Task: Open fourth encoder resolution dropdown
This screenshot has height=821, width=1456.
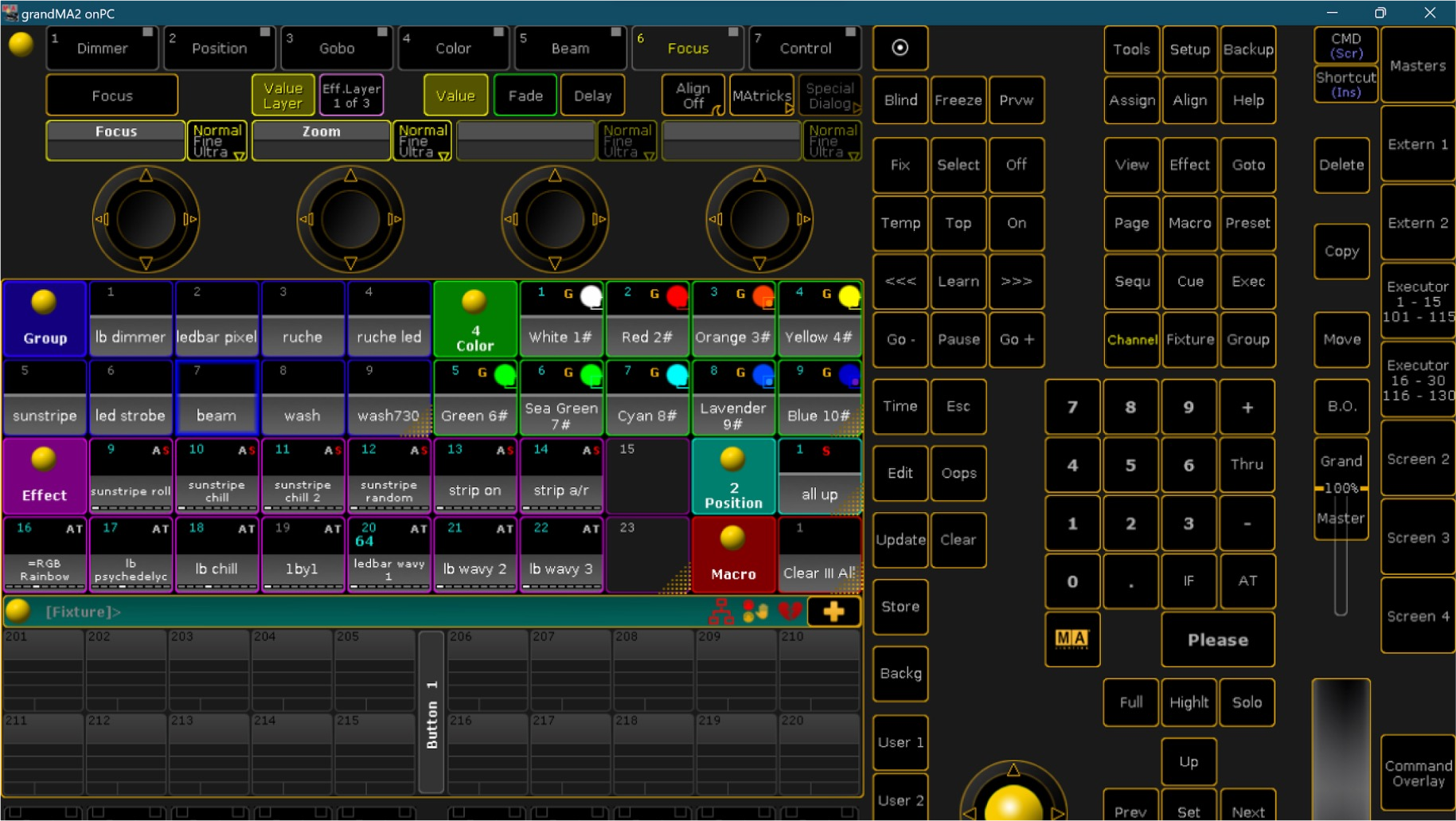Action: [x=832, y=141]
